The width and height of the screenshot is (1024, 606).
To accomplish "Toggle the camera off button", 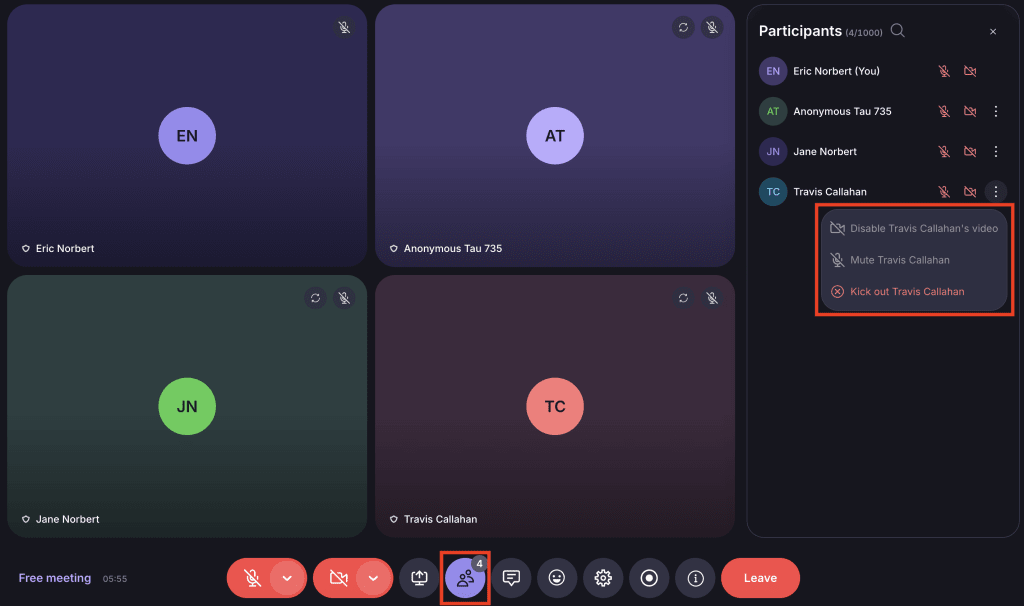I will [338, 578].
